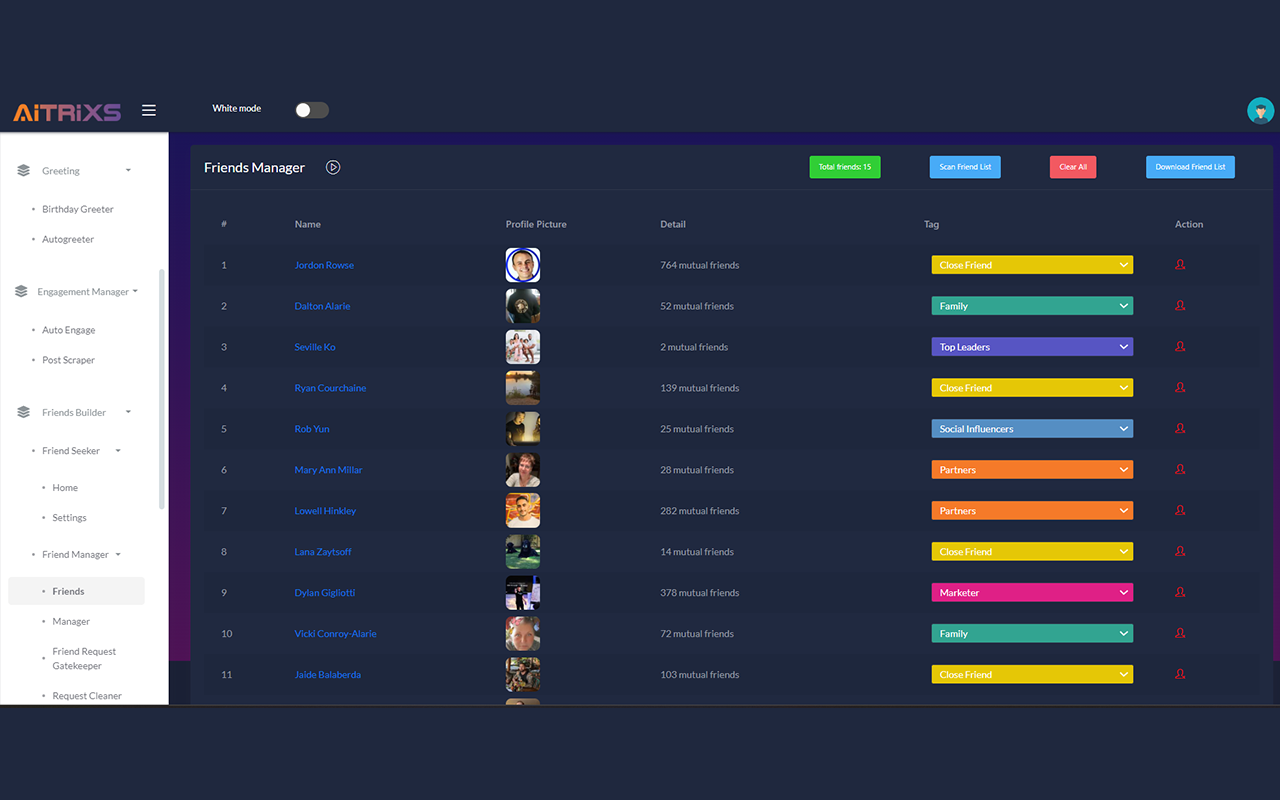Viewport: 1280px width, 800px height.
Task: Unfriend Jaide Balaberda via red icon
Action: [1180, 675]
